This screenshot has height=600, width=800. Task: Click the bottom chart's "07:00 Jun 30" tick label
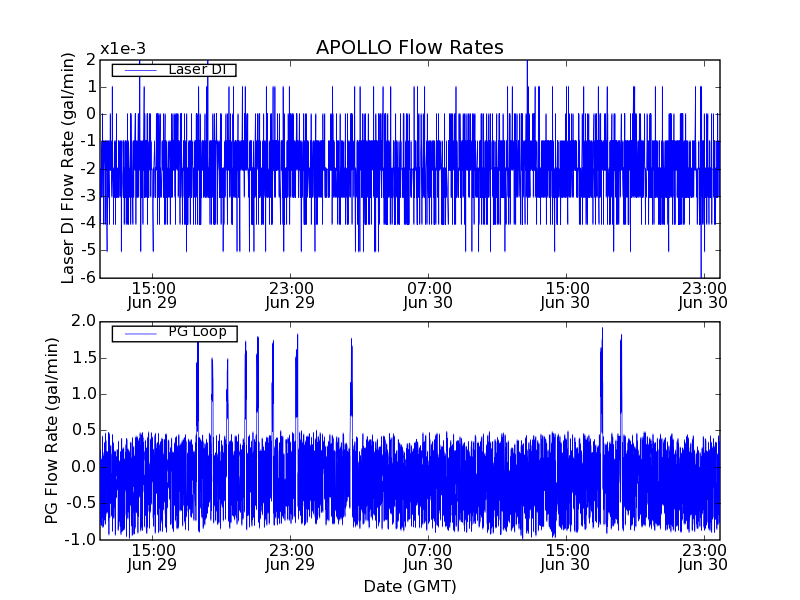click(428, 558)
